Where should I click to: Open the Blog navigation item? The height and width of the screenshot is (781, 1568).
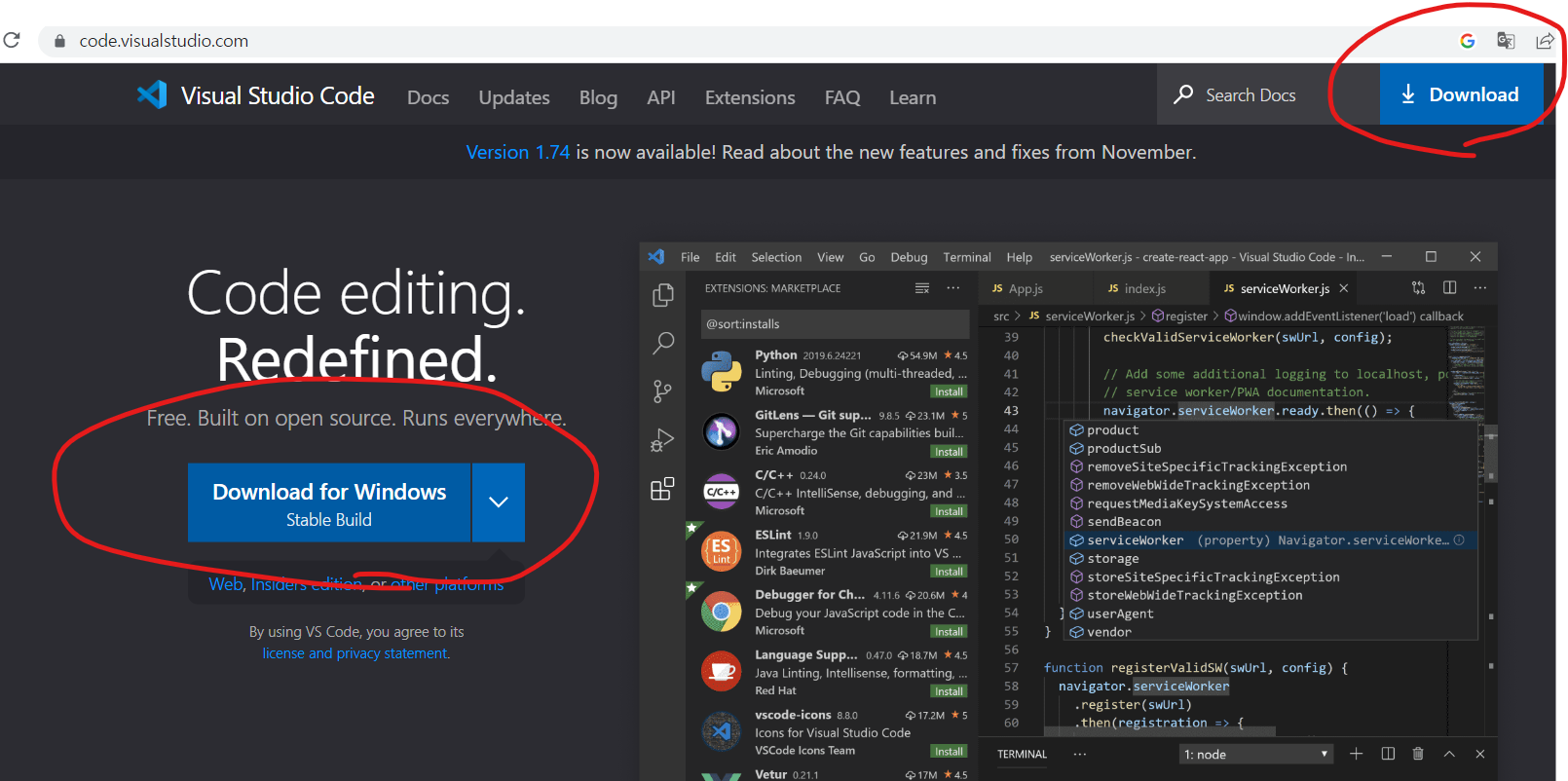pos(598,97)
